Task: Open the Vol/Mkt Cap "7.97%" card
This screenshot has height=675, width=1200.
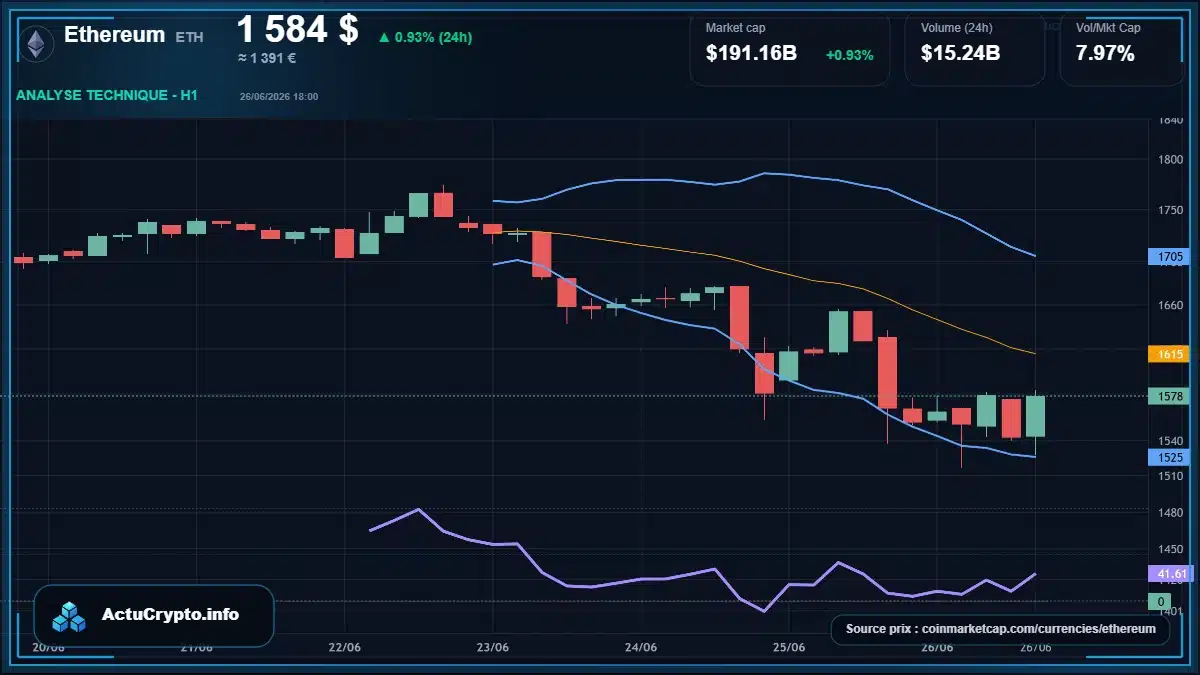Action: [1122, 48]
